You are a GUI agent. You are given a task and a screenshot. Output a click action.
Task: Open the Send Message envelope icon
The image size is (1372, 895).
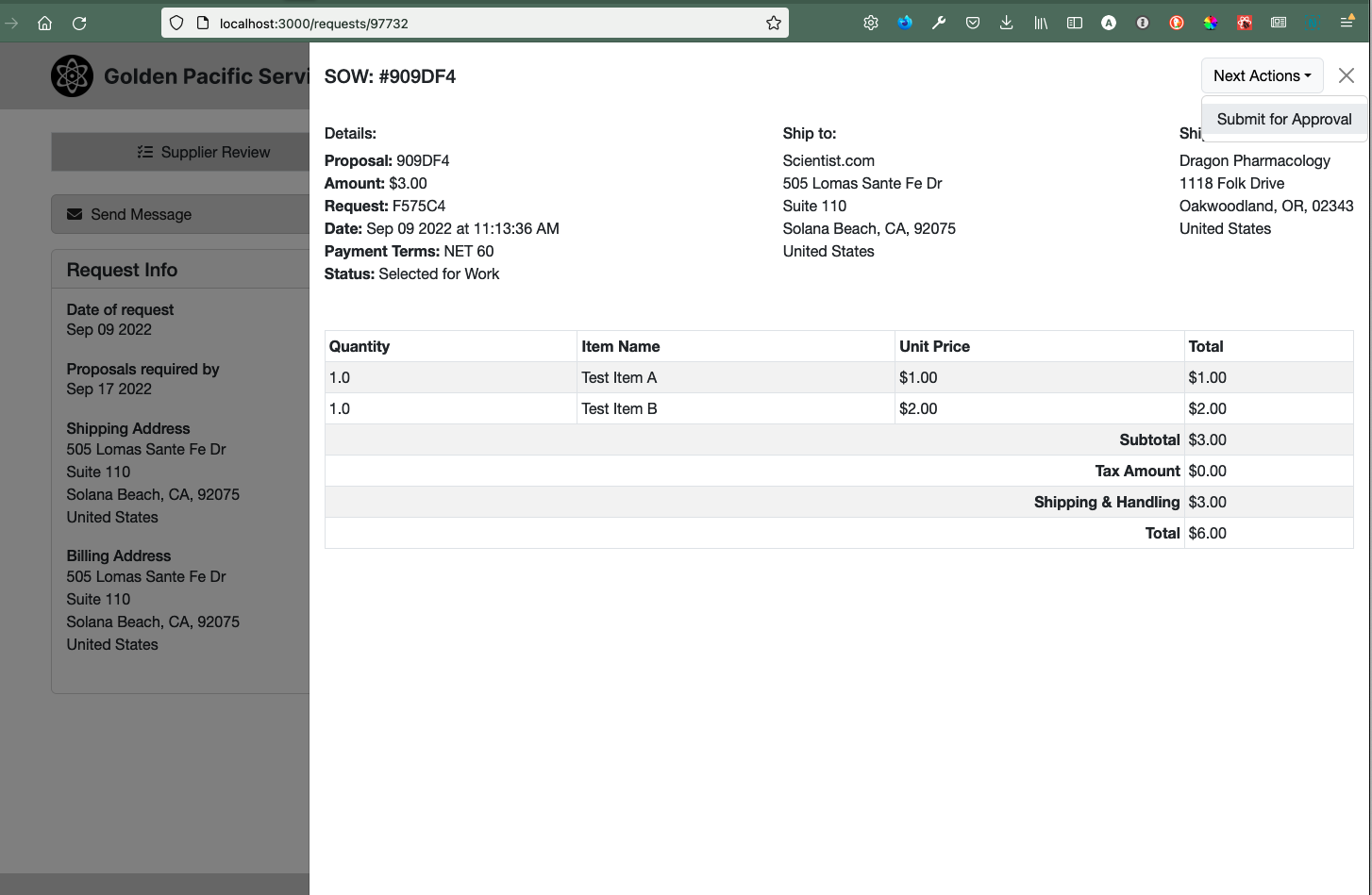(x=75, y=214)
